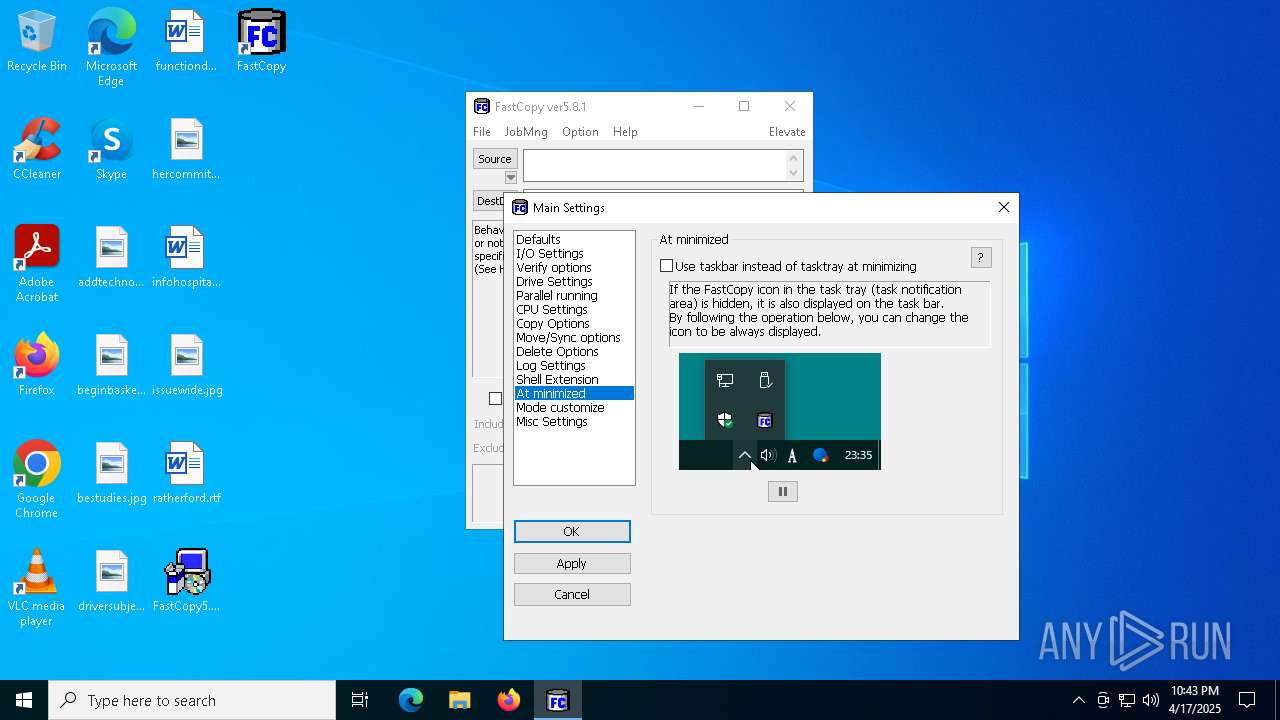
Task: Select the beginbaske... image file icon
Action: [x=111, y=366]
